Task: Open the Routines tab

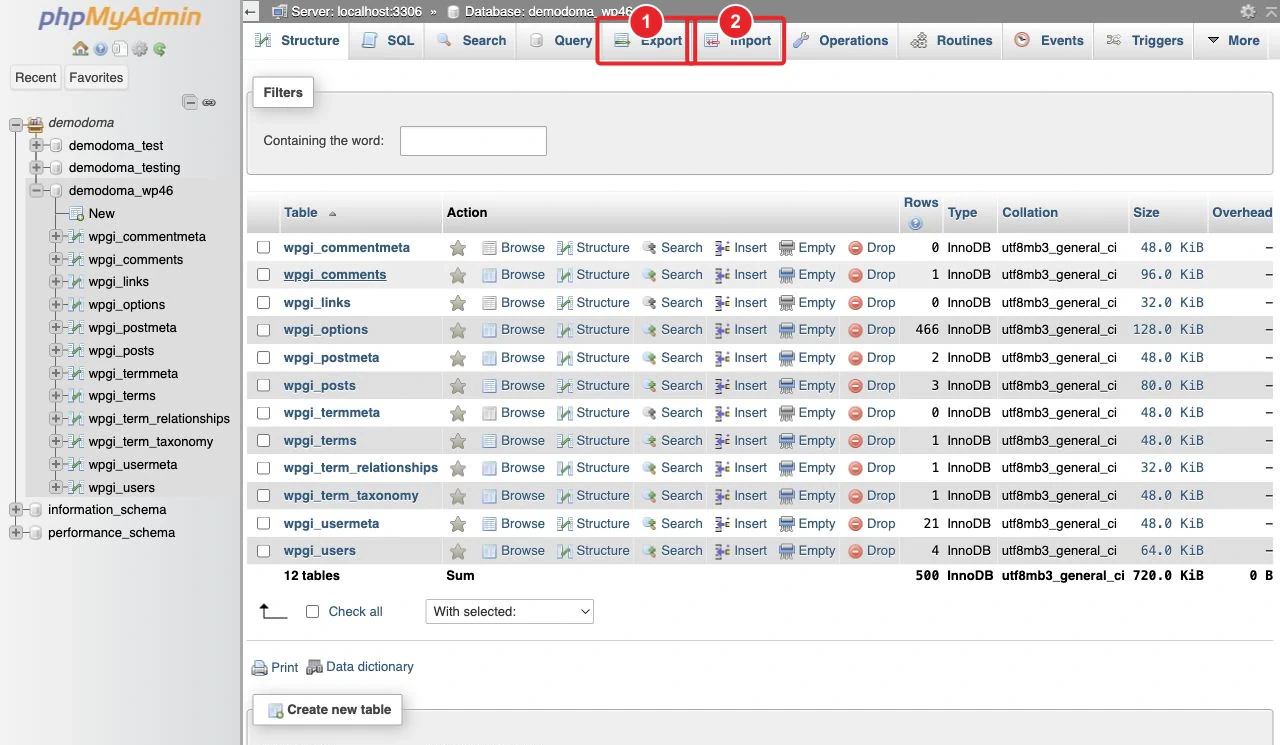Action: coord(952,41)
